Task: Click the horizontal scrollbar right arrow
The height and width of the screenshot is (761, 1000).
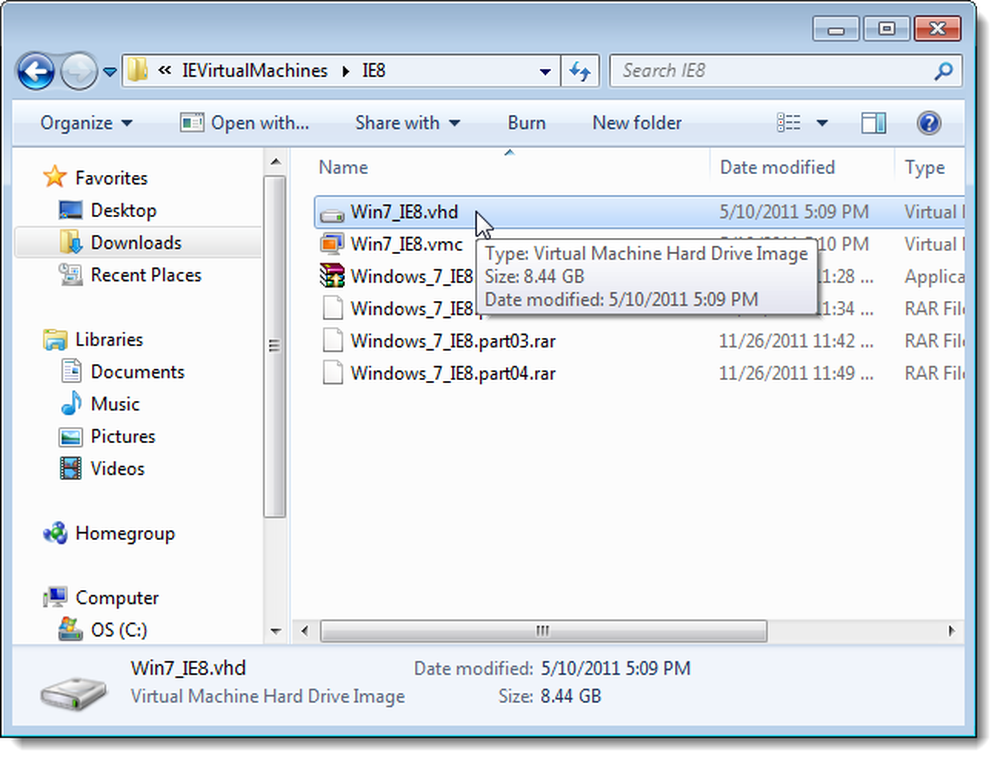Action: tap(951, 631)
